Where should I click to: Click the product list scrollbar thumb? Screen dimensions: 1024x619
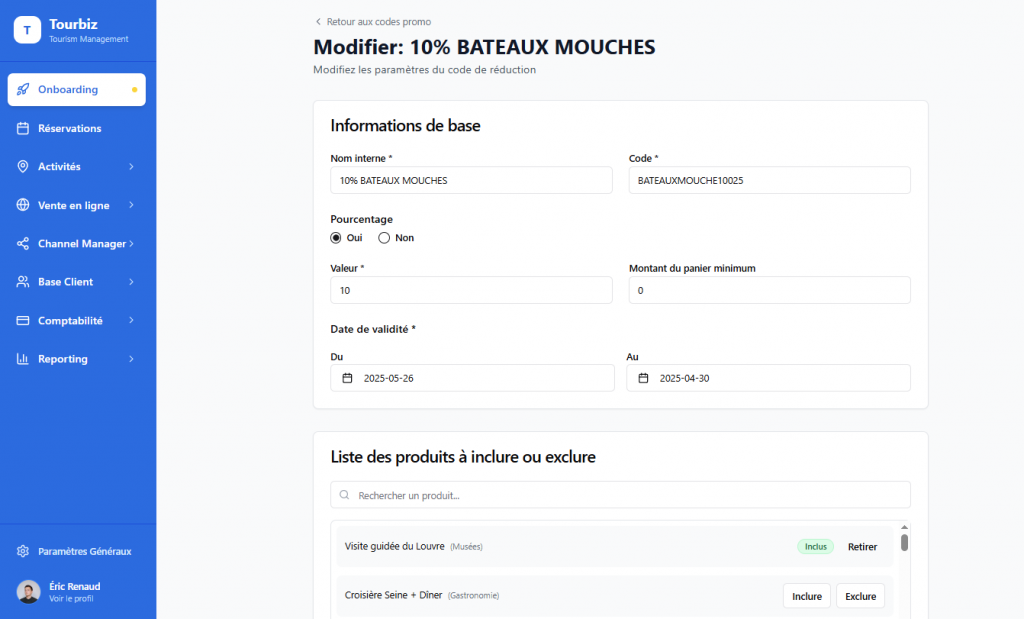point(904,543)
